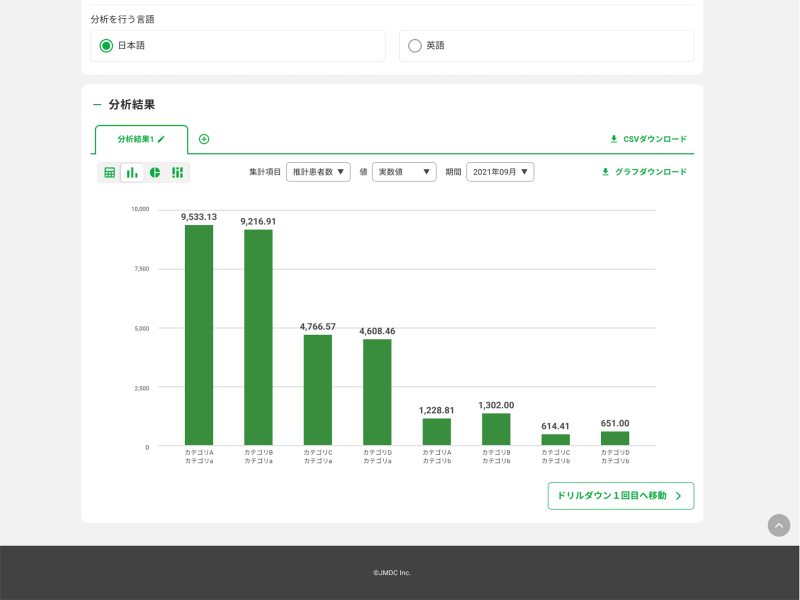This screenshot has width=800, height=600.
Task: Select the pie chart view icon
Action: point(155,173)
